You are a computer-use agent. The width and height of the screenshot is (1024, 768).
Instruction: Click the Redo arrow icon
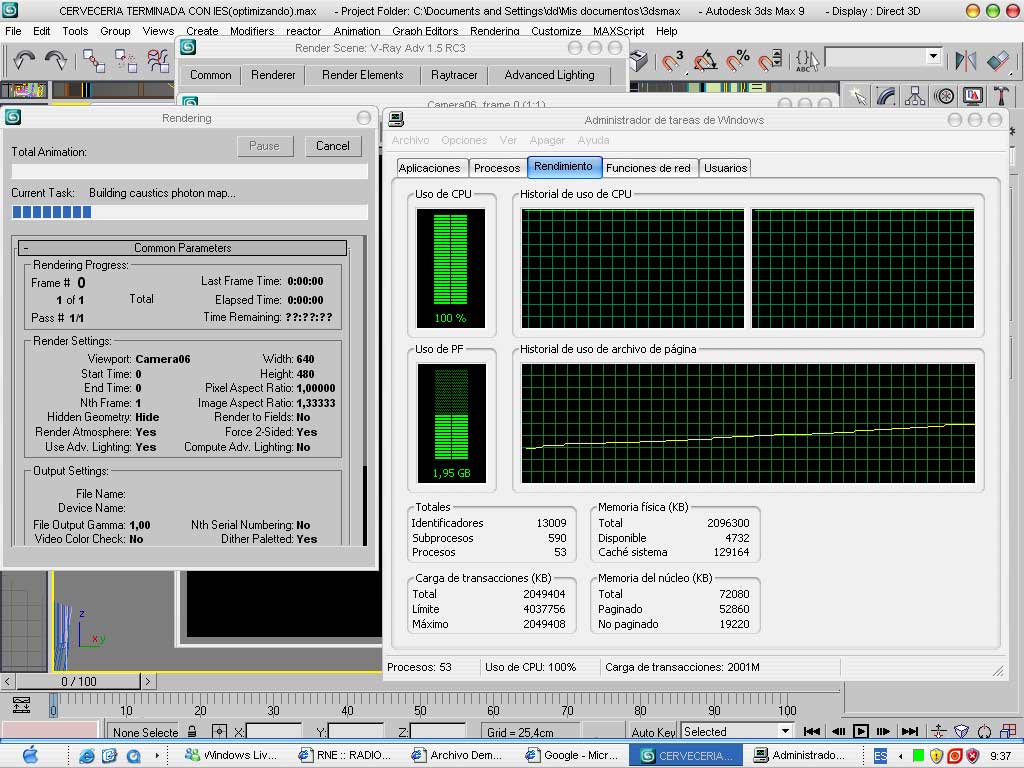pyautogui.click(x=56, y=61)
